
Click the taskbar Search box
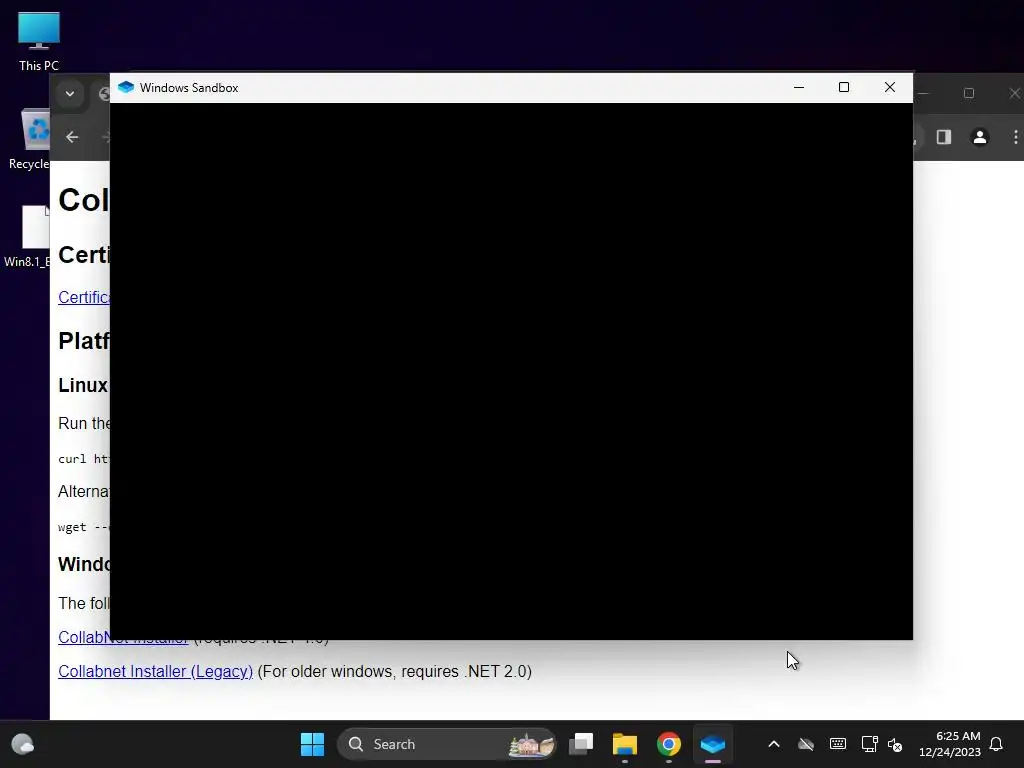[x=447, y=744]
